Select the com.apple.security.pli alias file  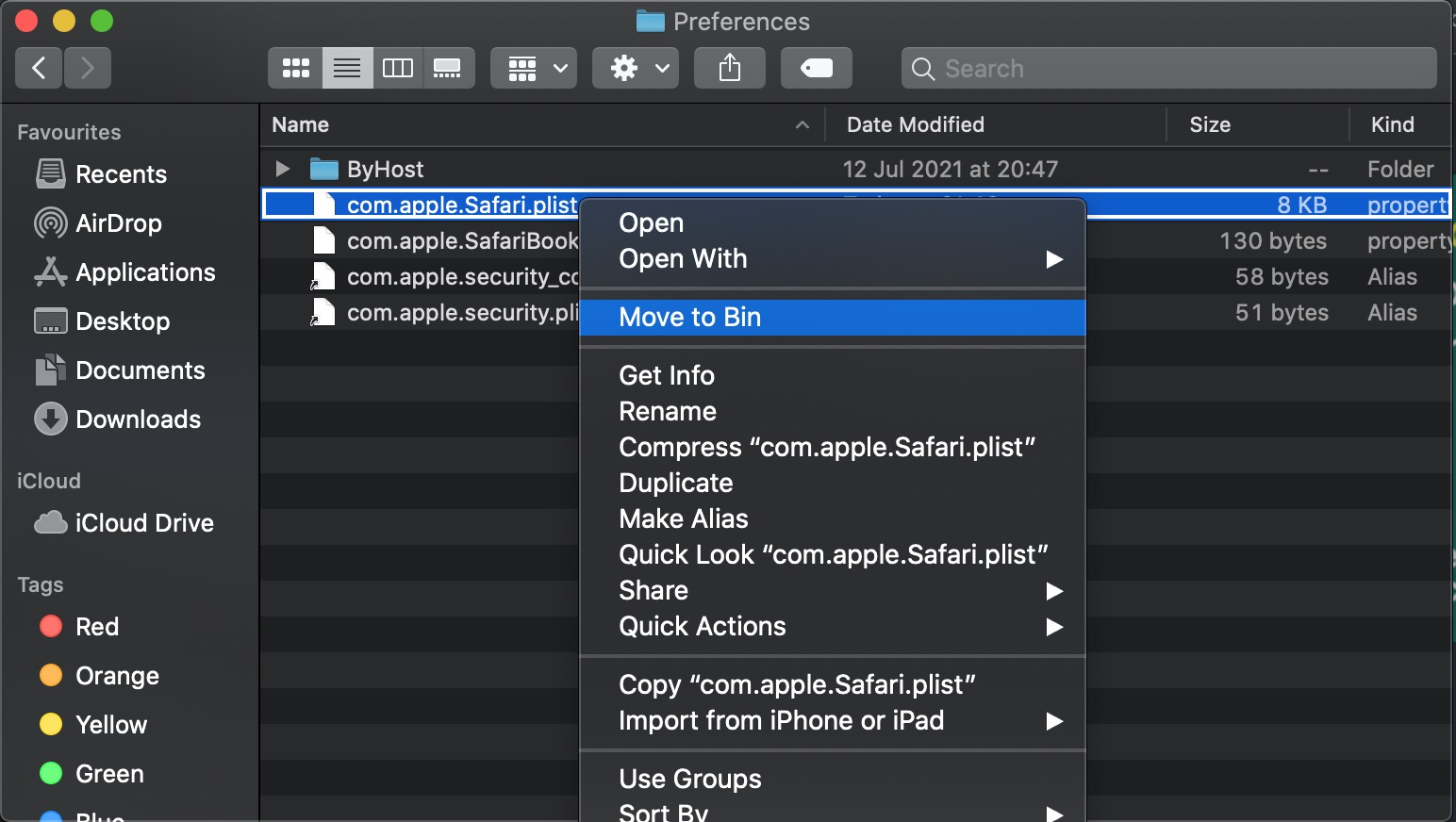click(x=420, y=312)
